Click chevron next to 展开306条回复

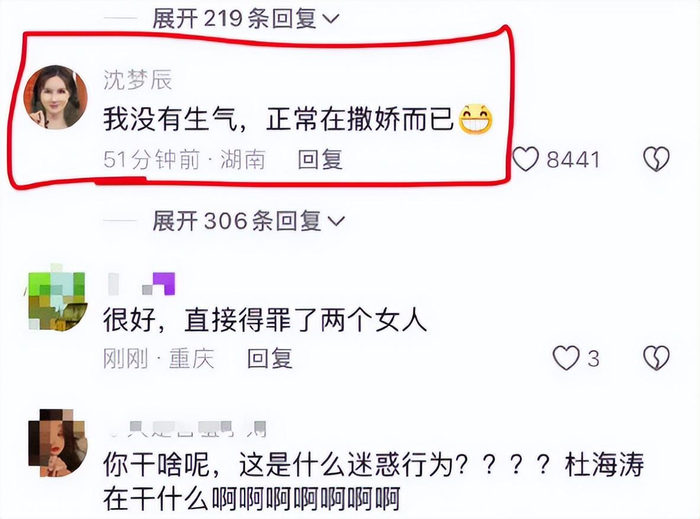336,221
